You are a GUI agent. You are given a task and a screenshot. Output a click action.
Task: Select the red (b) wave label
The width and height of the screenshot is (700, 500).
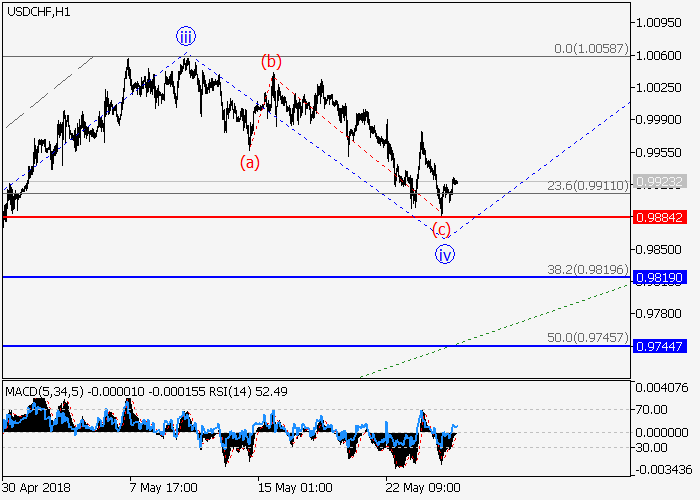click(271, 62)
